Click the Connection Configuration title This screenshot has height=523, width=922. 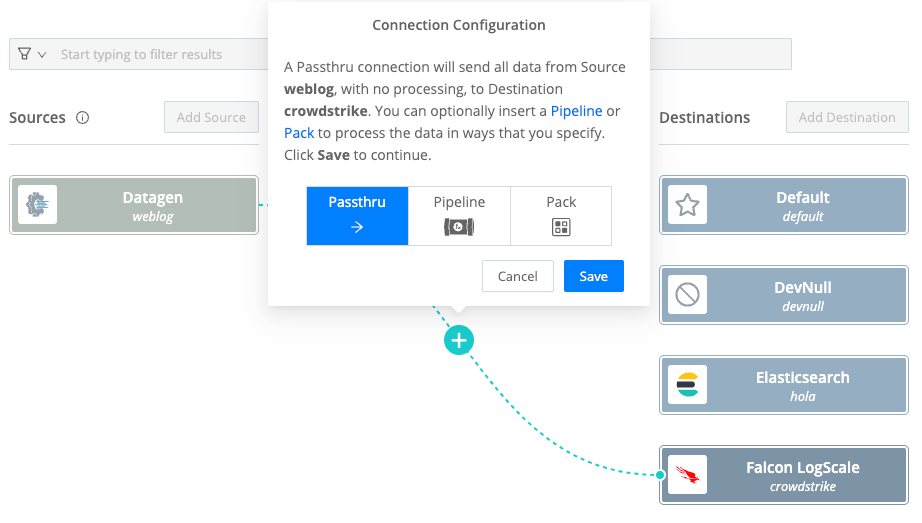click(x=459, y=25)
